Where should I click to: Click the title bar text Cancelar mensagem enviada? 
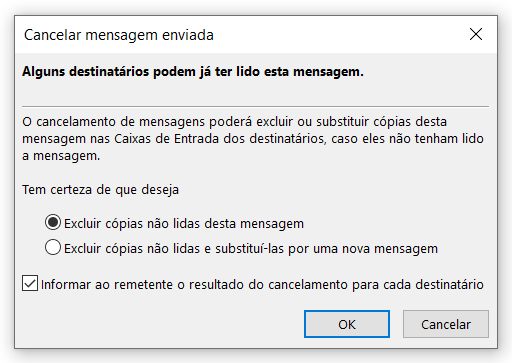119,35
